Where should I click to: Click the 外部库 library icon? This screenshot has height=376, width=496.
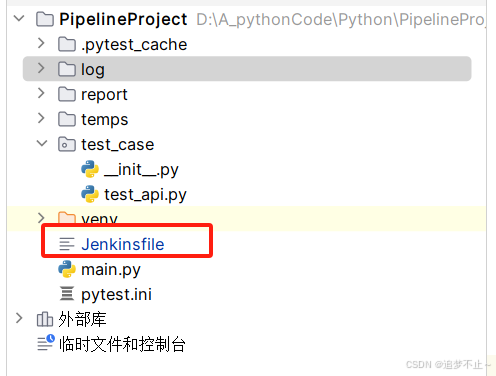click(45, 319)
